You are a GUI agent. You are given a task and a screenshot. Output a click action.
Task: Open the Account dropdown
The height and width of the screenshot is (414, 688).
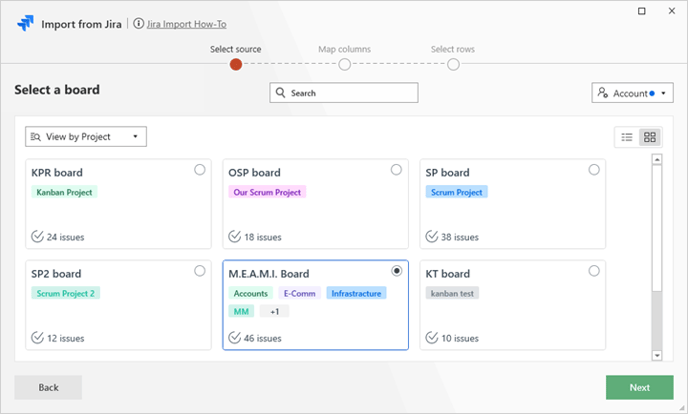(632, 93)
